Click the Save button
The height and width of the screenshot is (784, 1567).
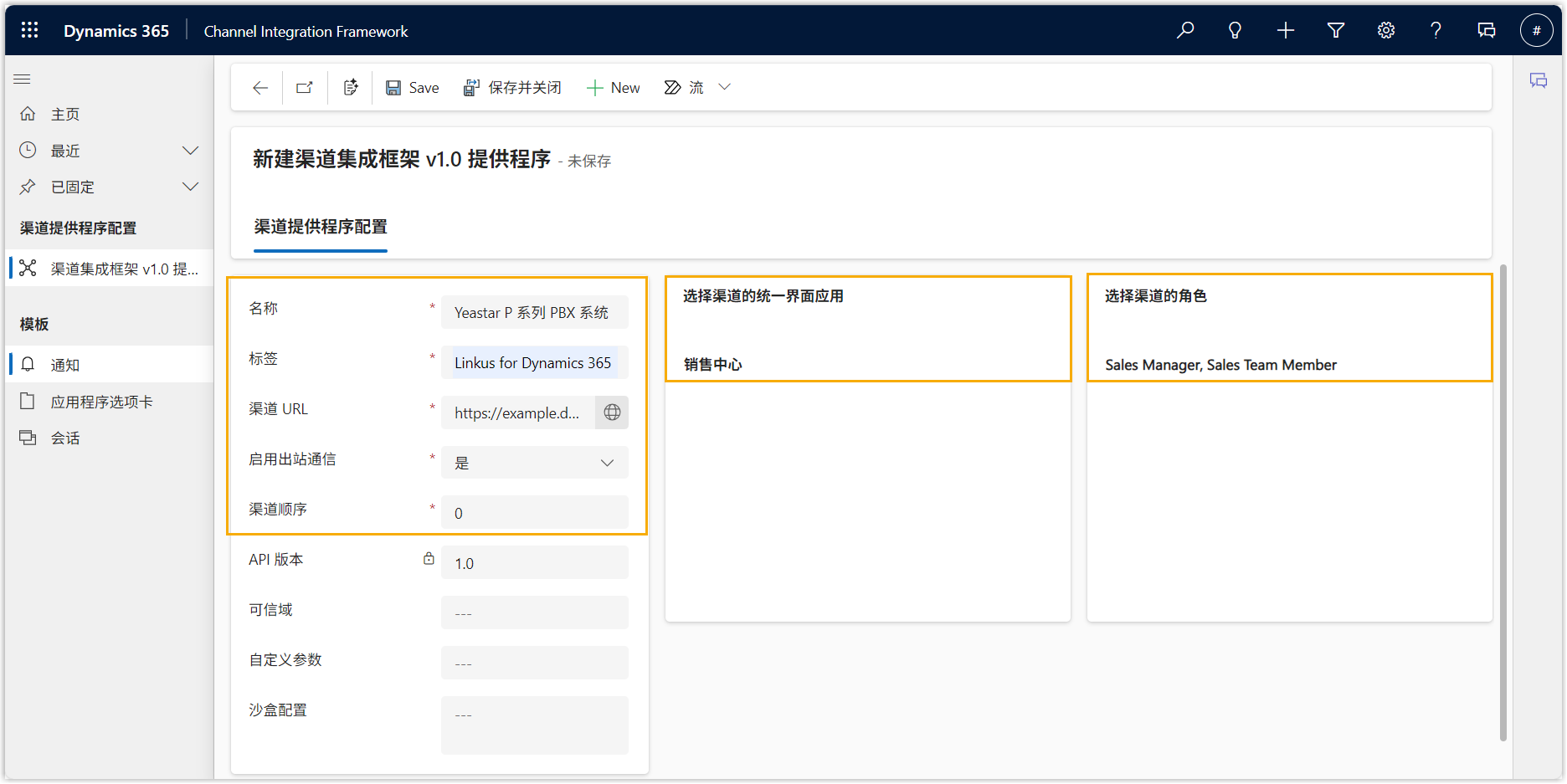click(413, 88)
